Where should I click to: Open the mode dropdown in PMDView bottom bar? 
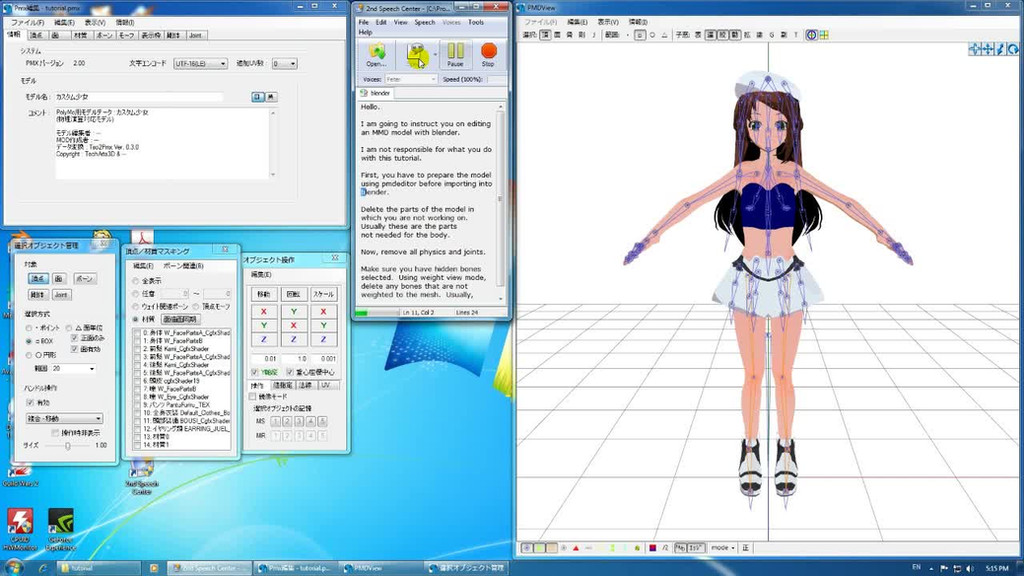pos(723,548)
